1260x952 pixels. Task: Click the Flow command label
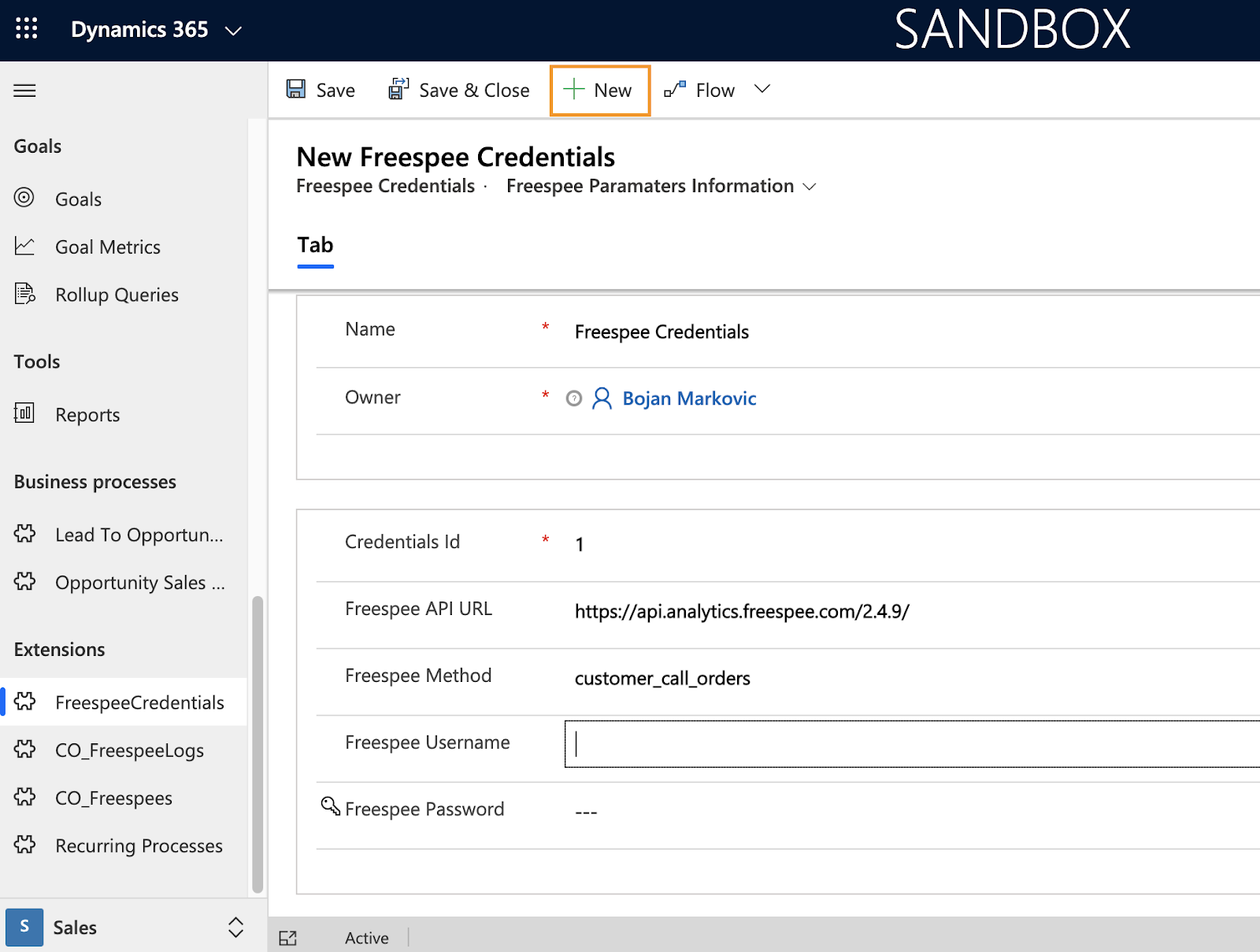coord(715,91)
